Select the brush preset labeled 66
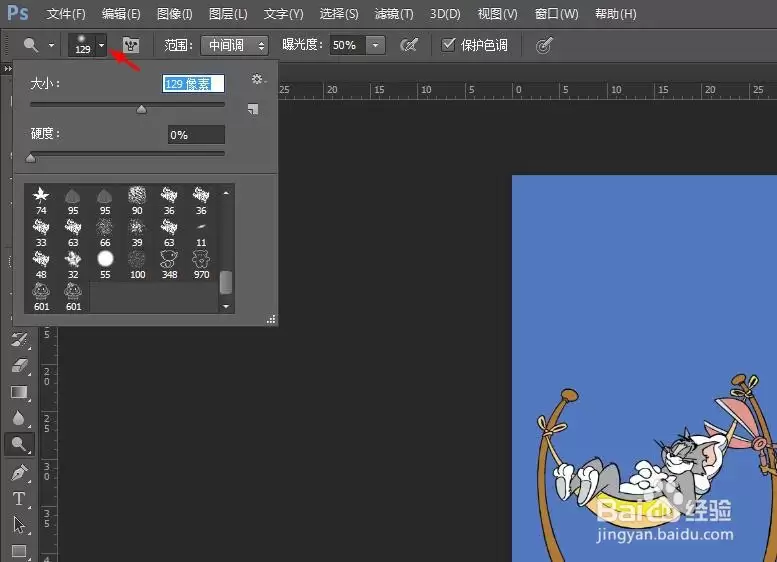Viewport: 777px width, 562px height. click(105, 233)
